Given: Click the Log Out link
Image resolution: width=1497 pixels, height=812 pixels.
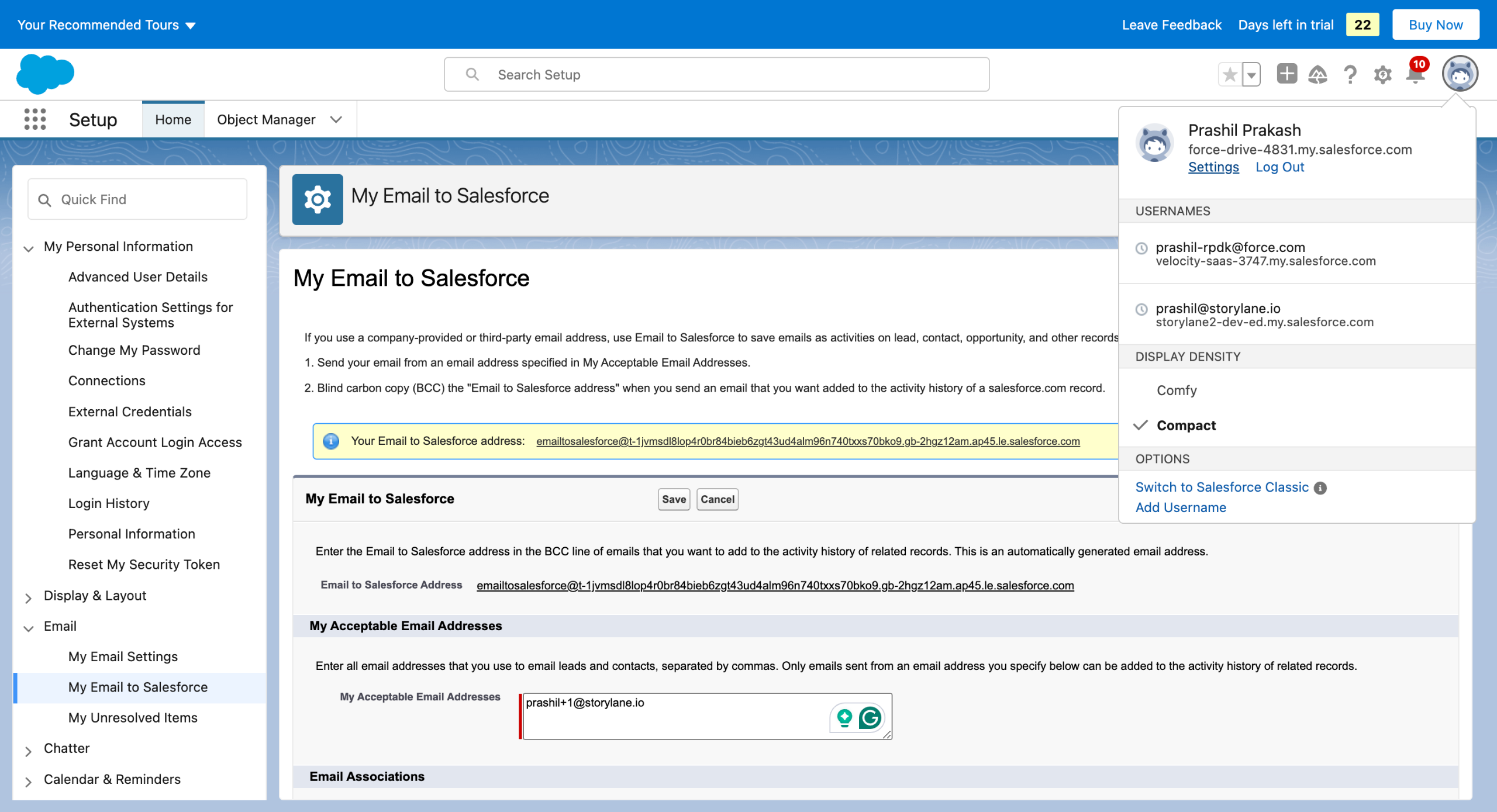Looking at the screenshot, I should tap(1279, 167).
